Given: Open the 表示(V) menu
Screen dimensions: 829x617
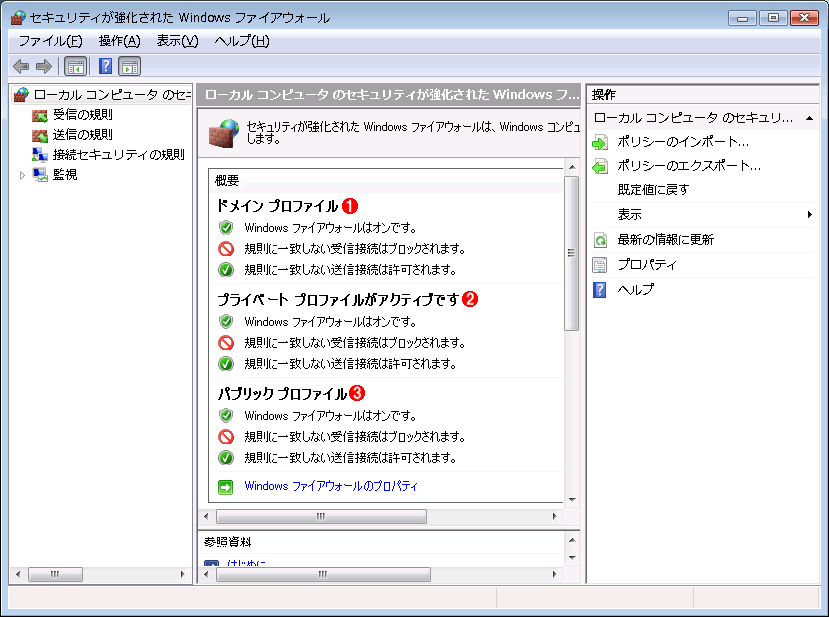Looking at the screenshot, I should click(178, 41).
